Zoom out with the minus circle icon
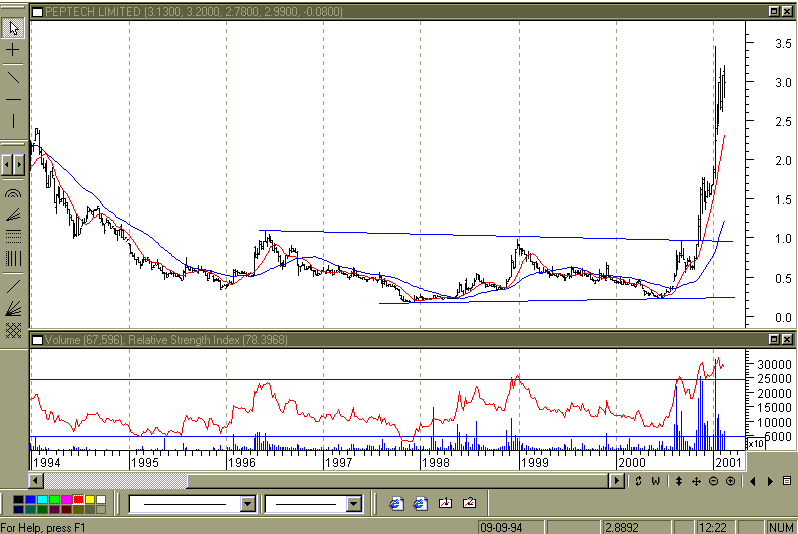This screenshot has width=798, height=534. [714, 481]
